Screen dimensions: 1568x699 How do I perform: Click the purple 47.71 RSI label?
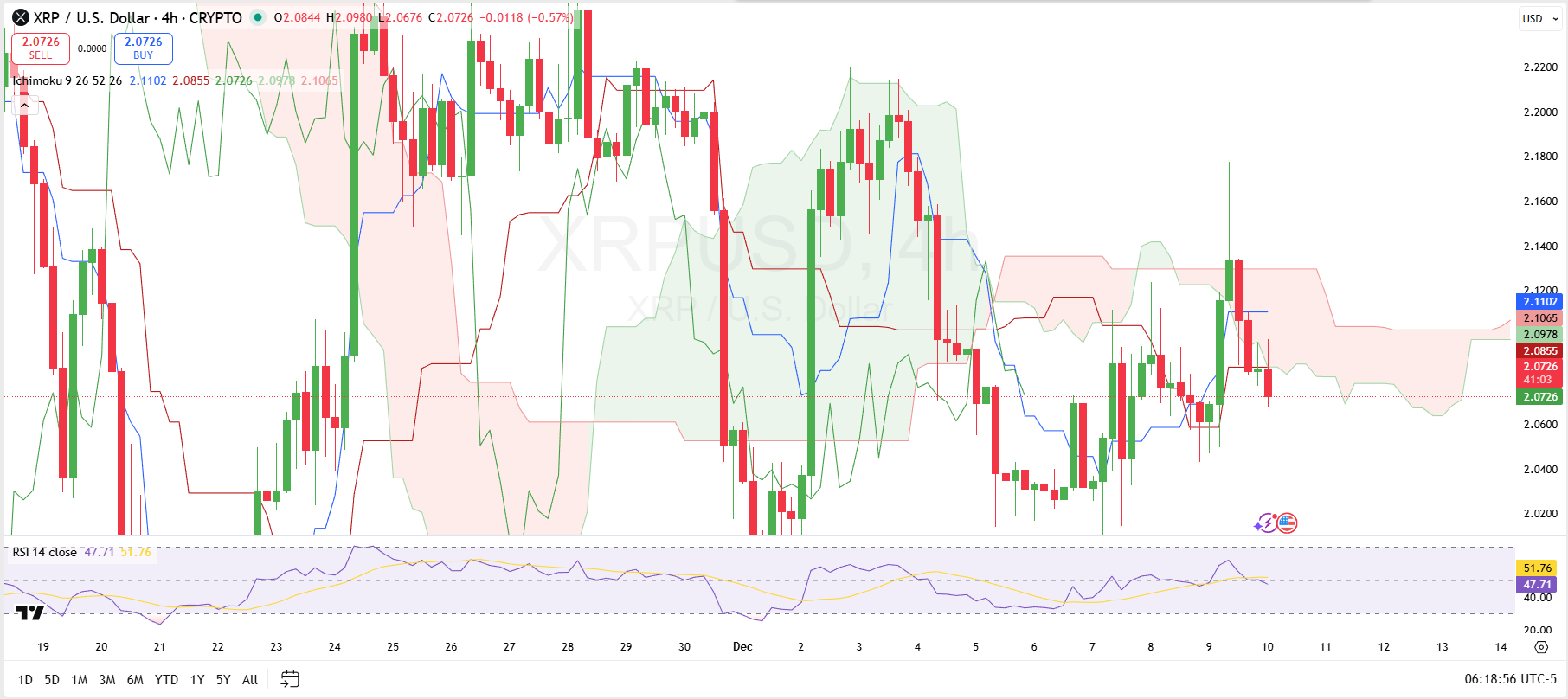click(1537, 585)
